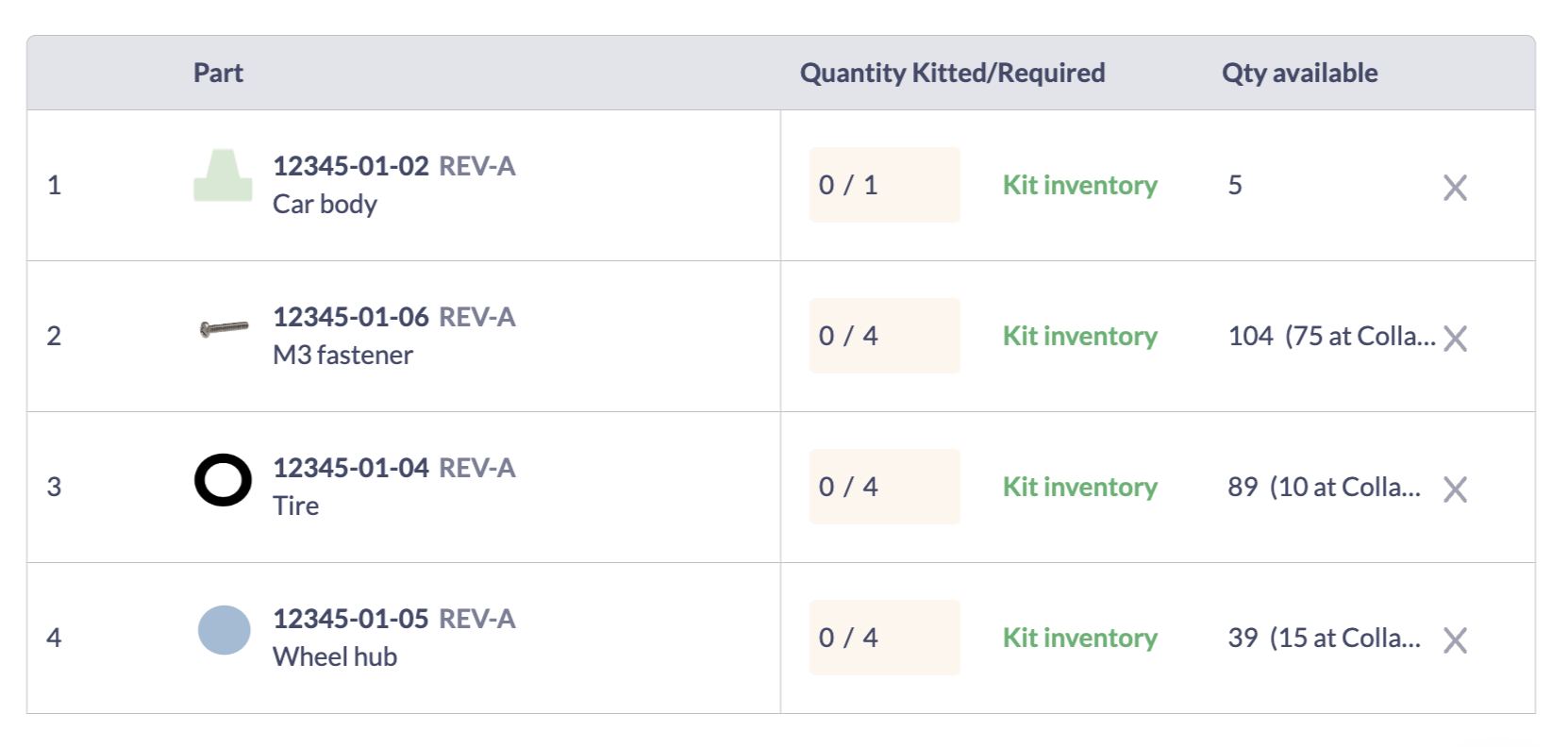Edit the 0 / 1 quantity field

884,185
